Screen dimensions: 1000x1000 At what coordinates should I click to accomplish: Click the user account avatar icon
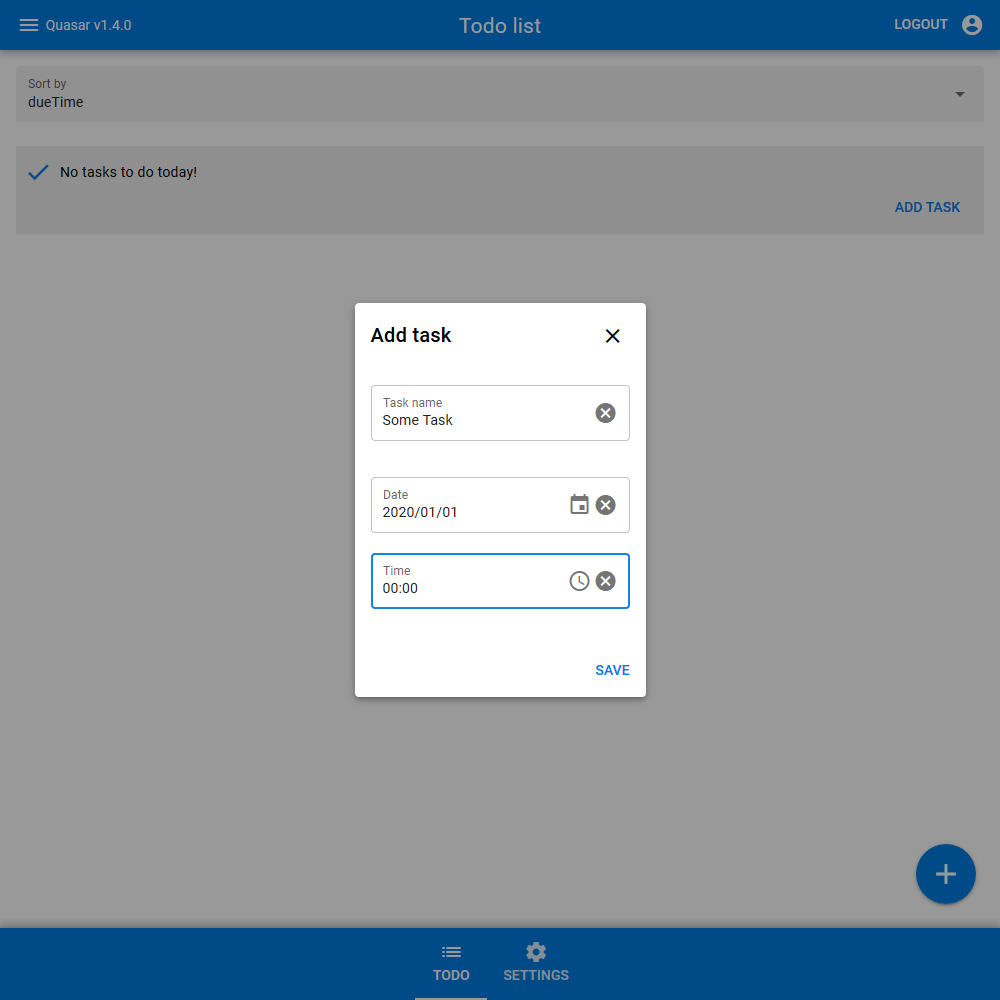971,25
